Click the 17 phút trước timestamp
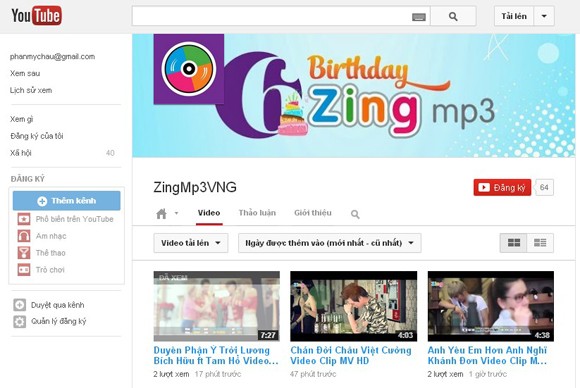This screenshot has width=580, height=388. [x=218, y=374]
